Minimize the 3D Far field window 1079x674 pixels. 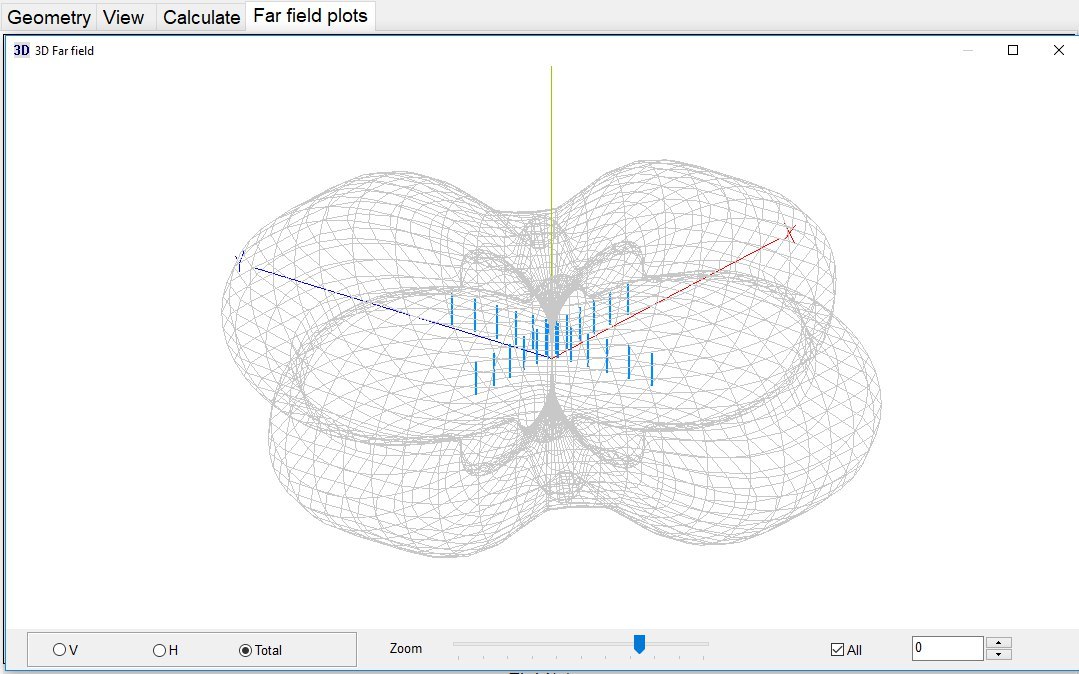click(x=967, y=50)
